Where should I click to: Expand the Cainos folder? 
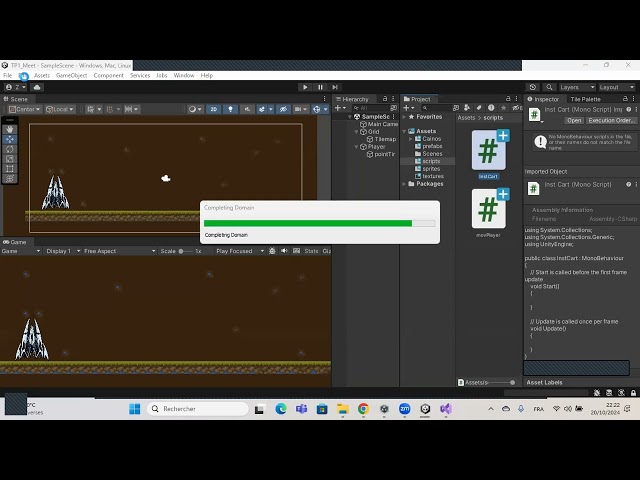click(x=411, y=139)
